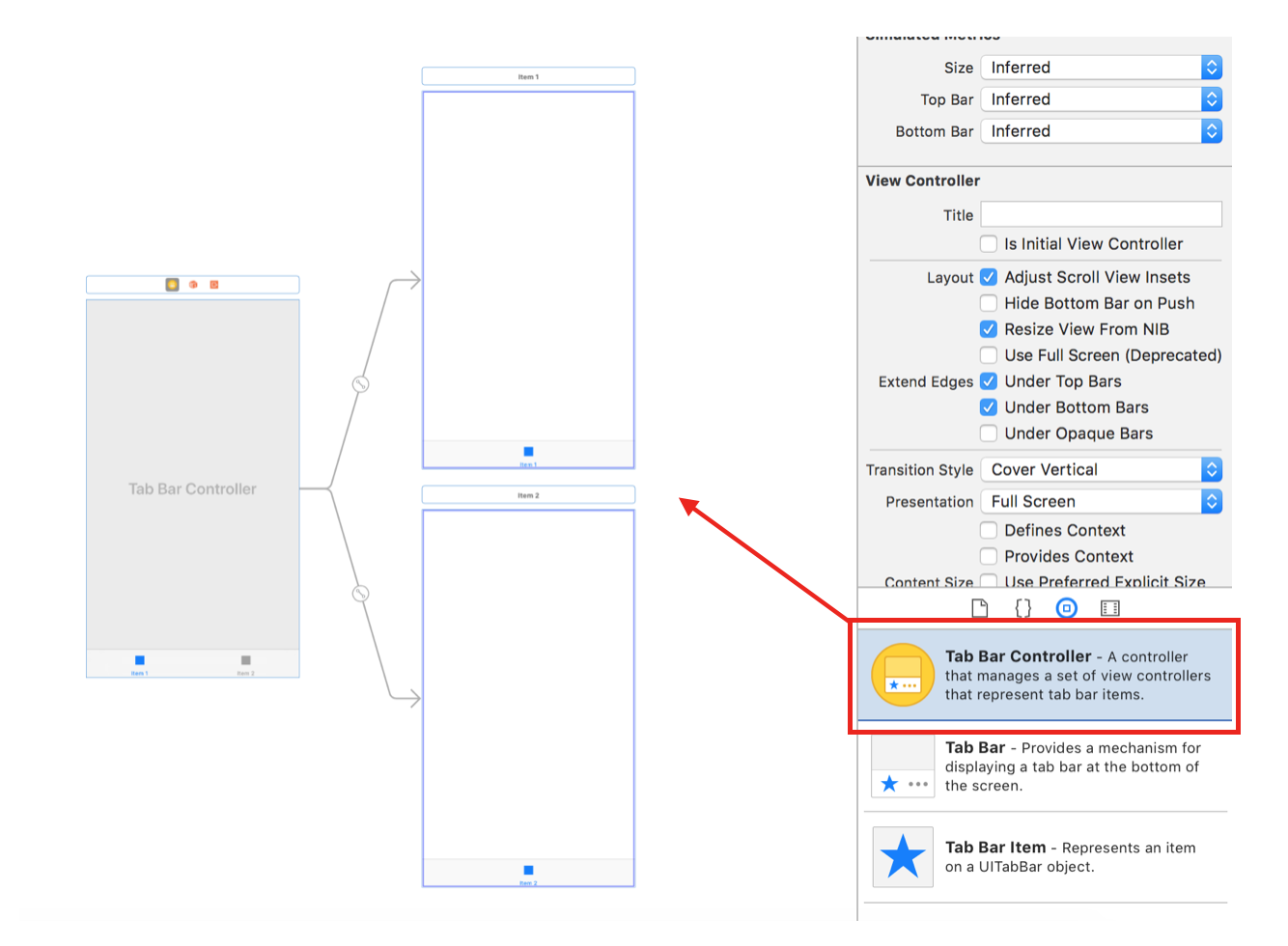1288x946 pixels.
Task: Click the yellow Tab Bar Controller scene icon
Action: click(x=172, y=285)
